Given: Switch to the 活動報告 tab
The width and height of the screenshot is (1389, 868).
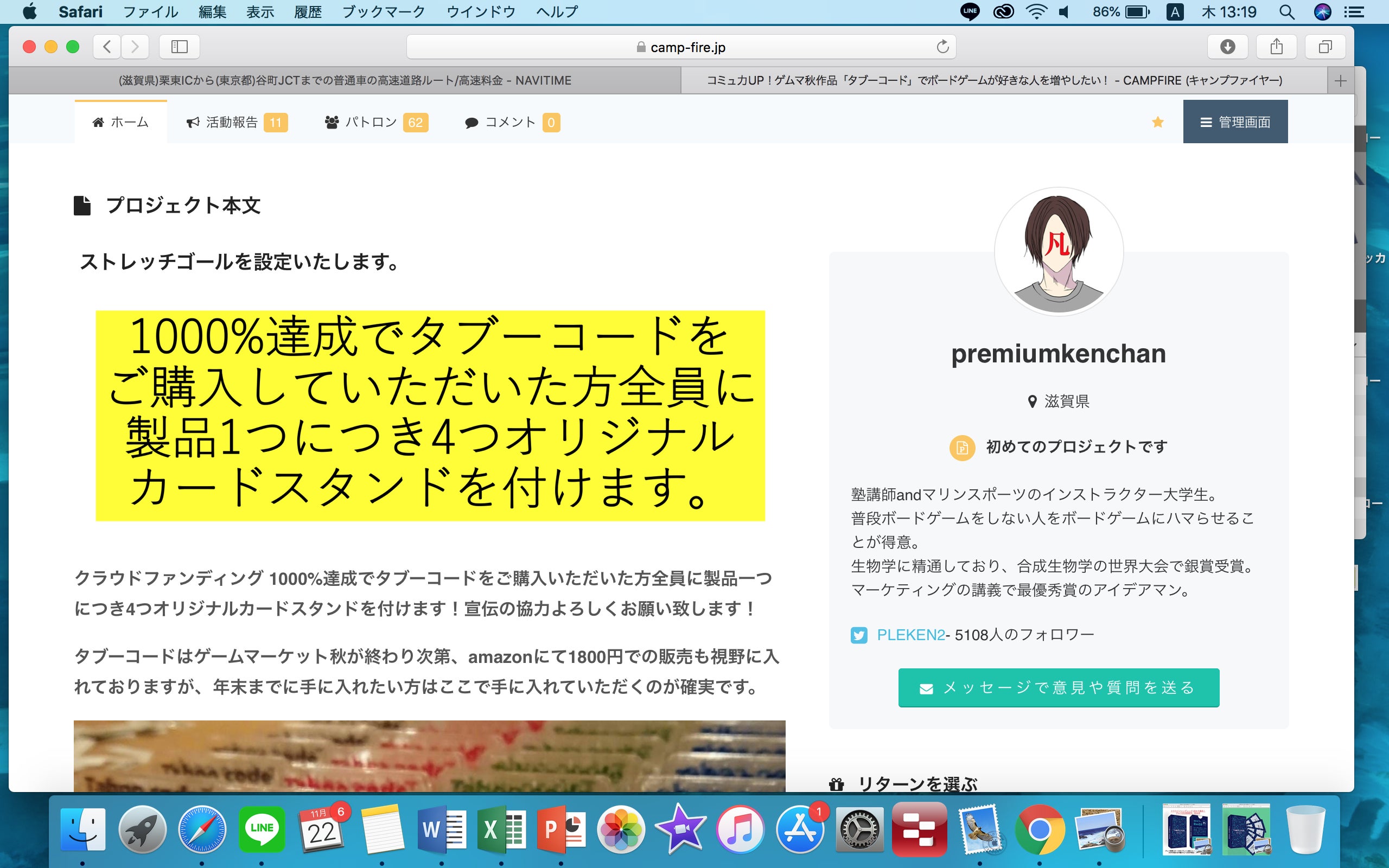Looking at the screenshot, I should [237, 122].
